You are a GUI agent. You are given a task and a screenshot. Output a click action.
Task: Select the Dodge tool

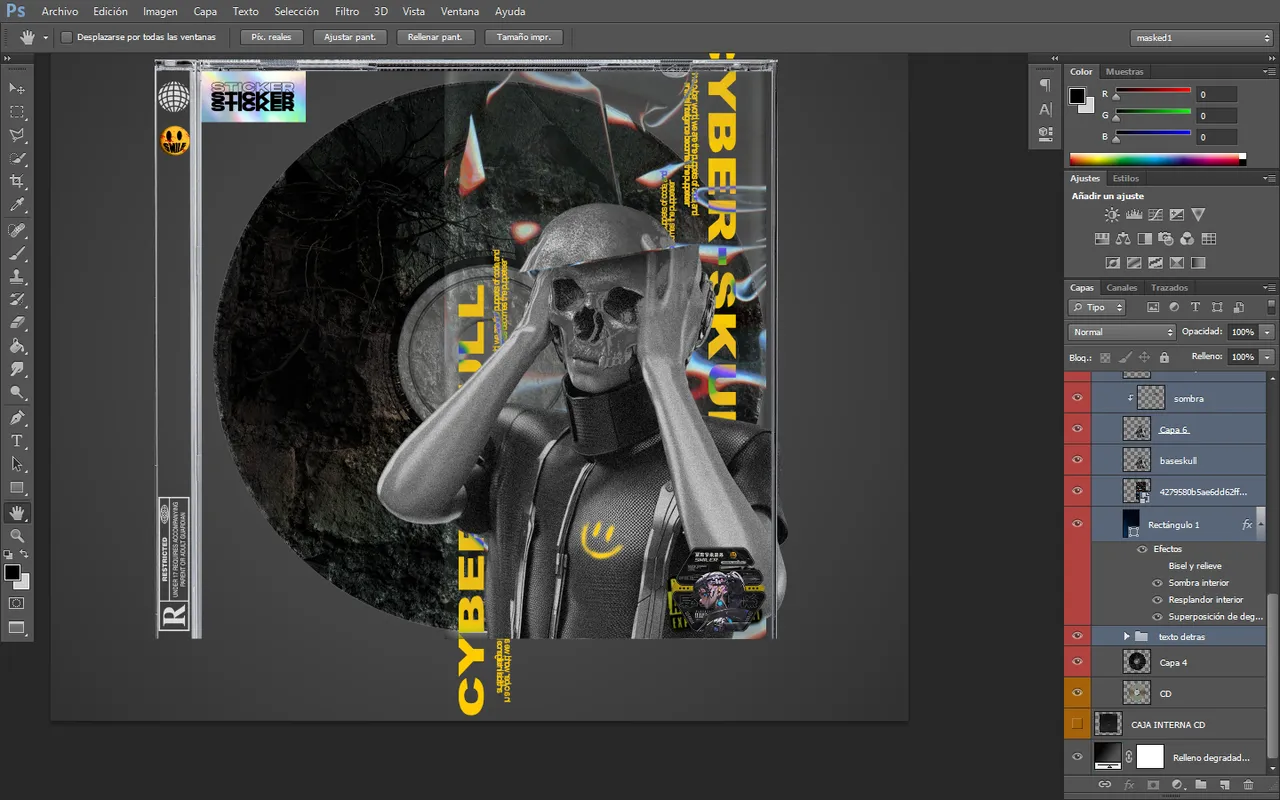(17, 393)
